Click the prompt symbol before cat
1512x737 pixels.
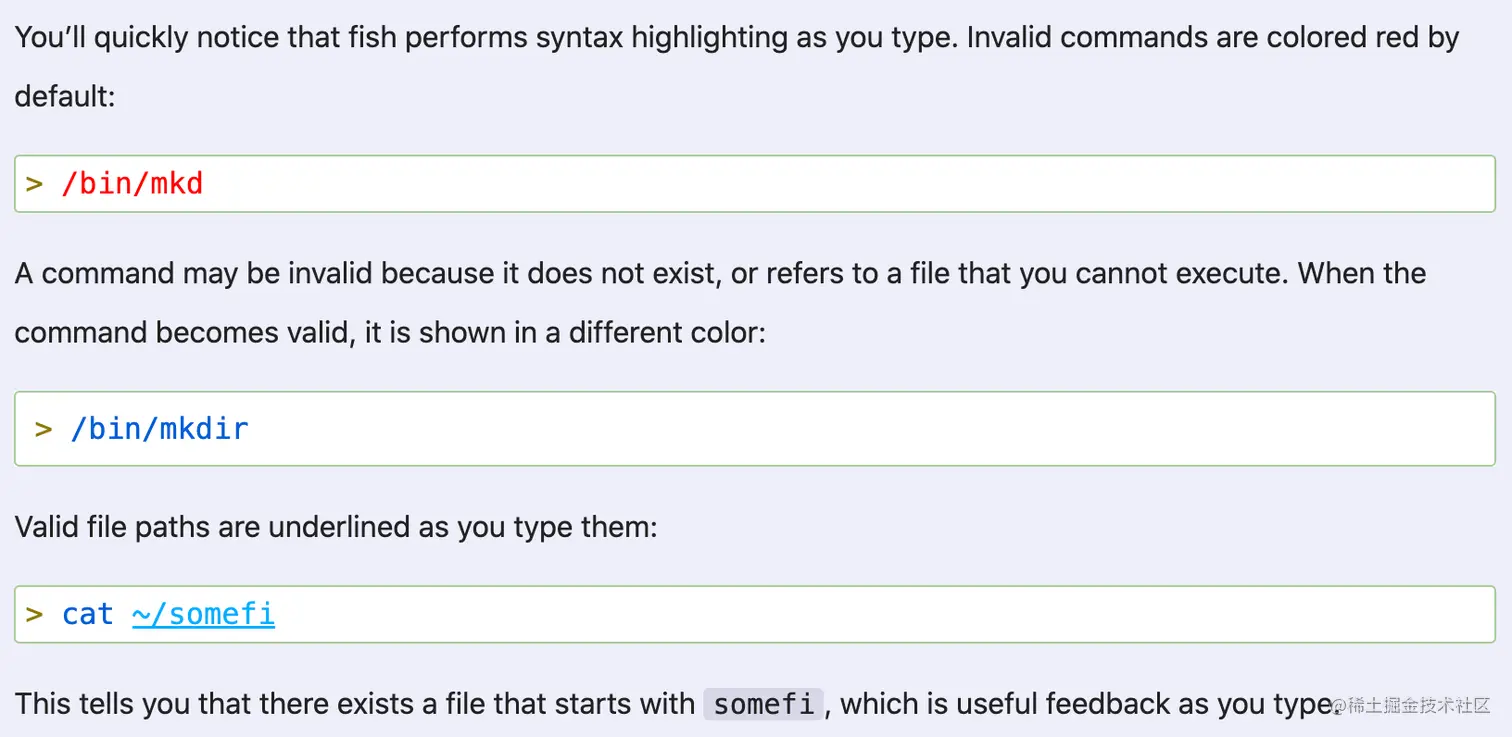[x=35, y=613]
